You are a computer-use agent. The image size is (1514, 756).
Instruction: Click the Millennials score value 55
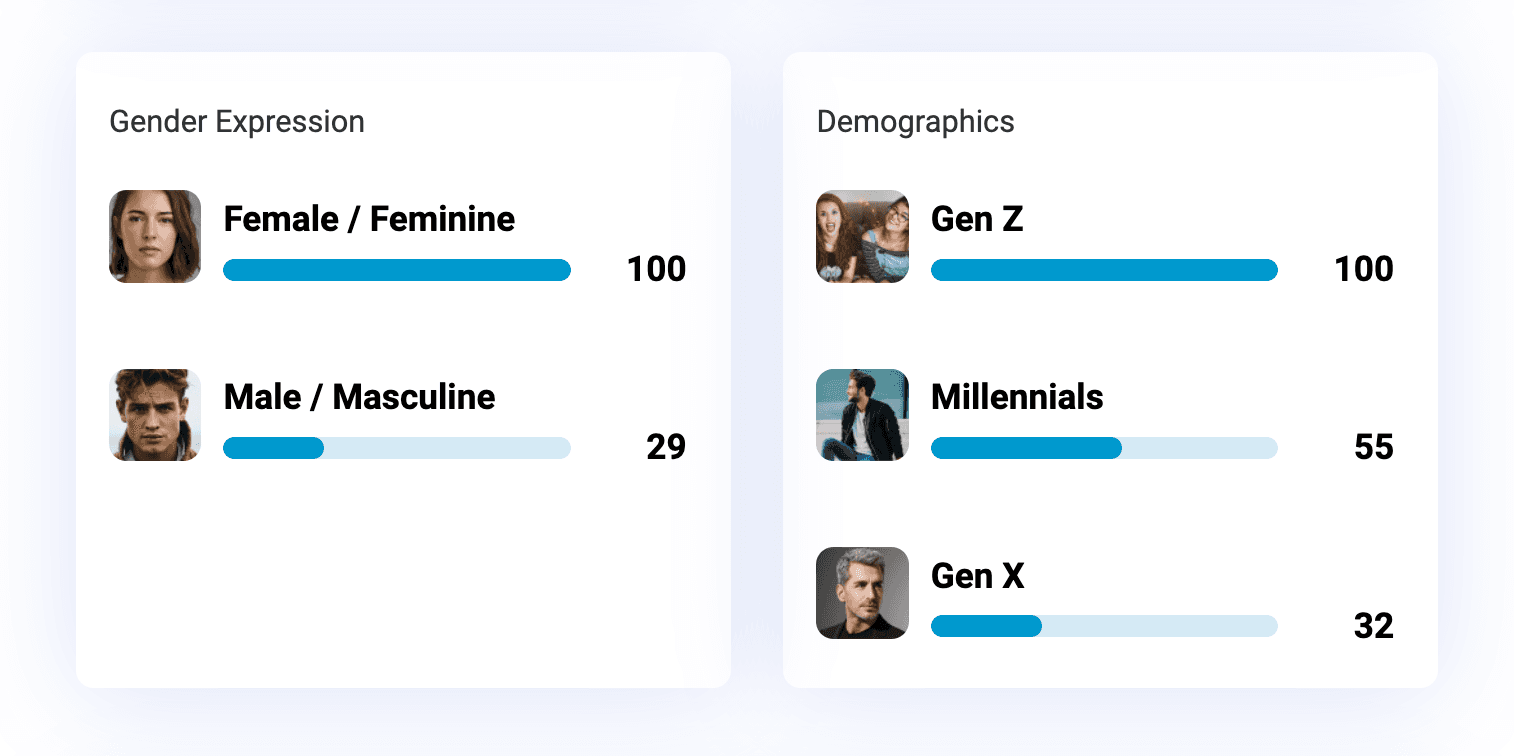click(1373, 447)
